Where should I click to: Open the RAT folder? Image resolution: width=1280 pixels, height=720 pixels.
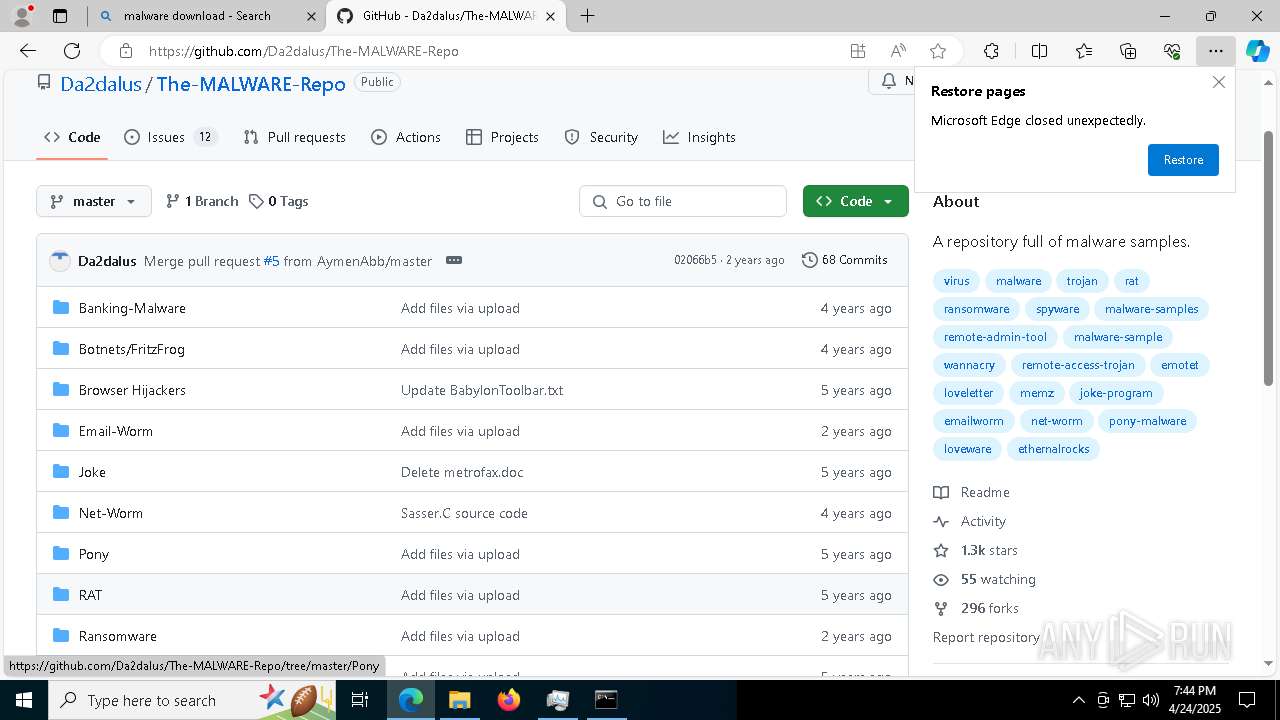point(90,595)
